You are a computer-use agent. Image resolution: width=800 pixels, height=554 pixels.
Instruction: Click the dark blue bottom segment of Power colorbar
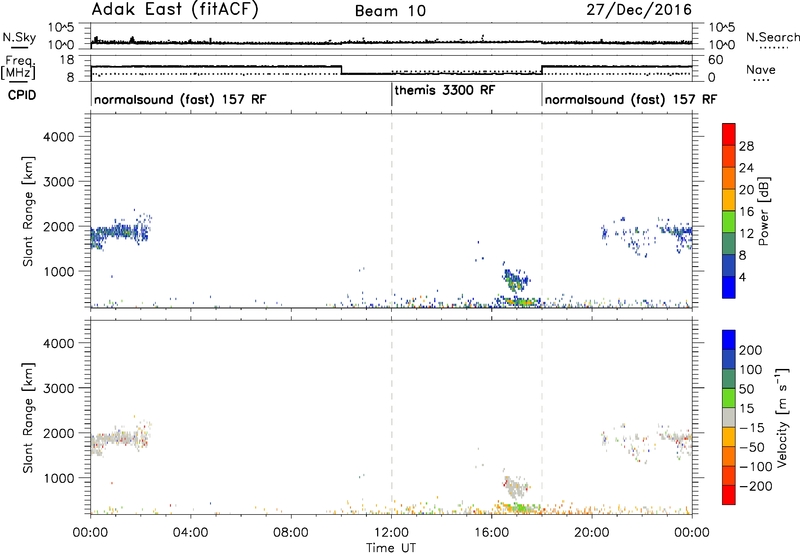[x=729, y=287]
